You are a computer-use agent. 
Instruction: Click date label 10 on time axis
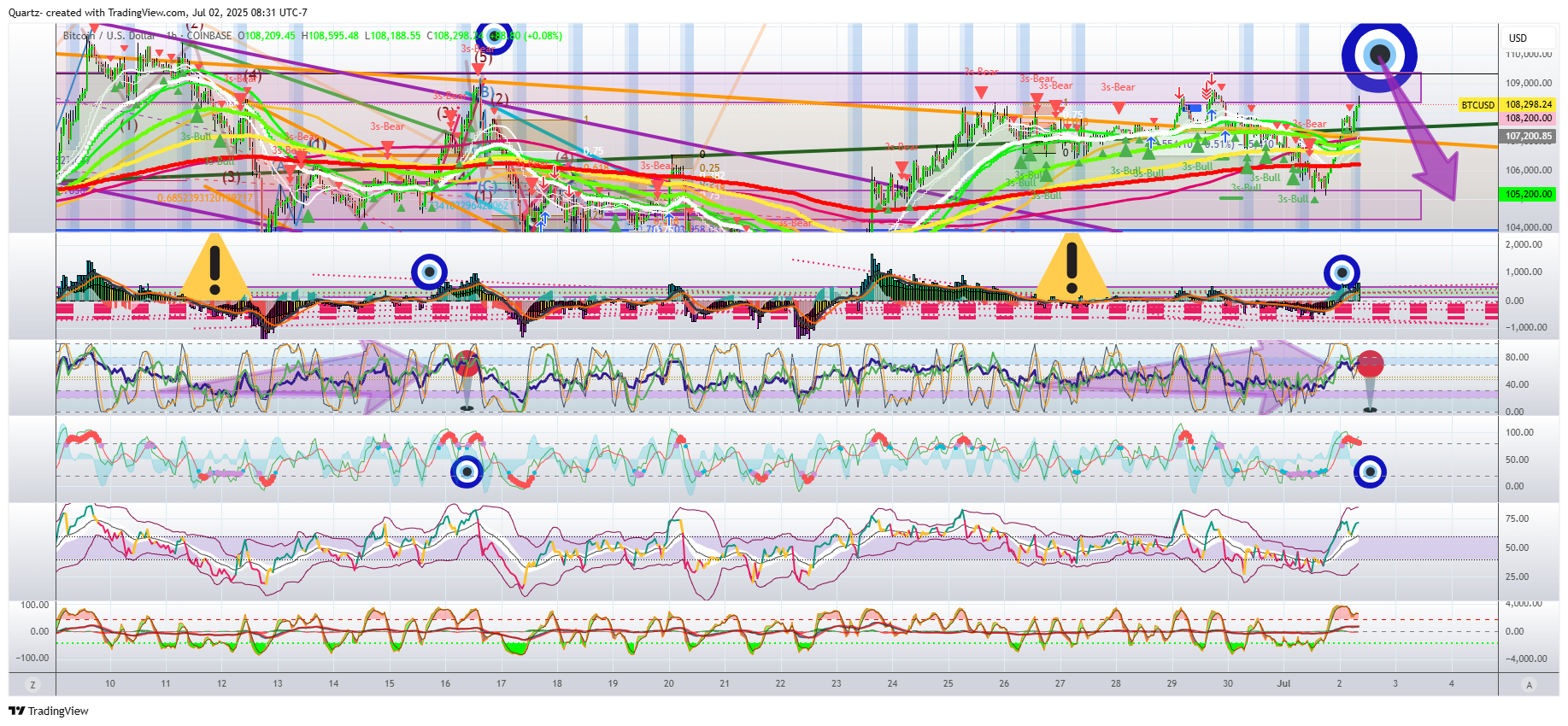[x=110, y=683]
